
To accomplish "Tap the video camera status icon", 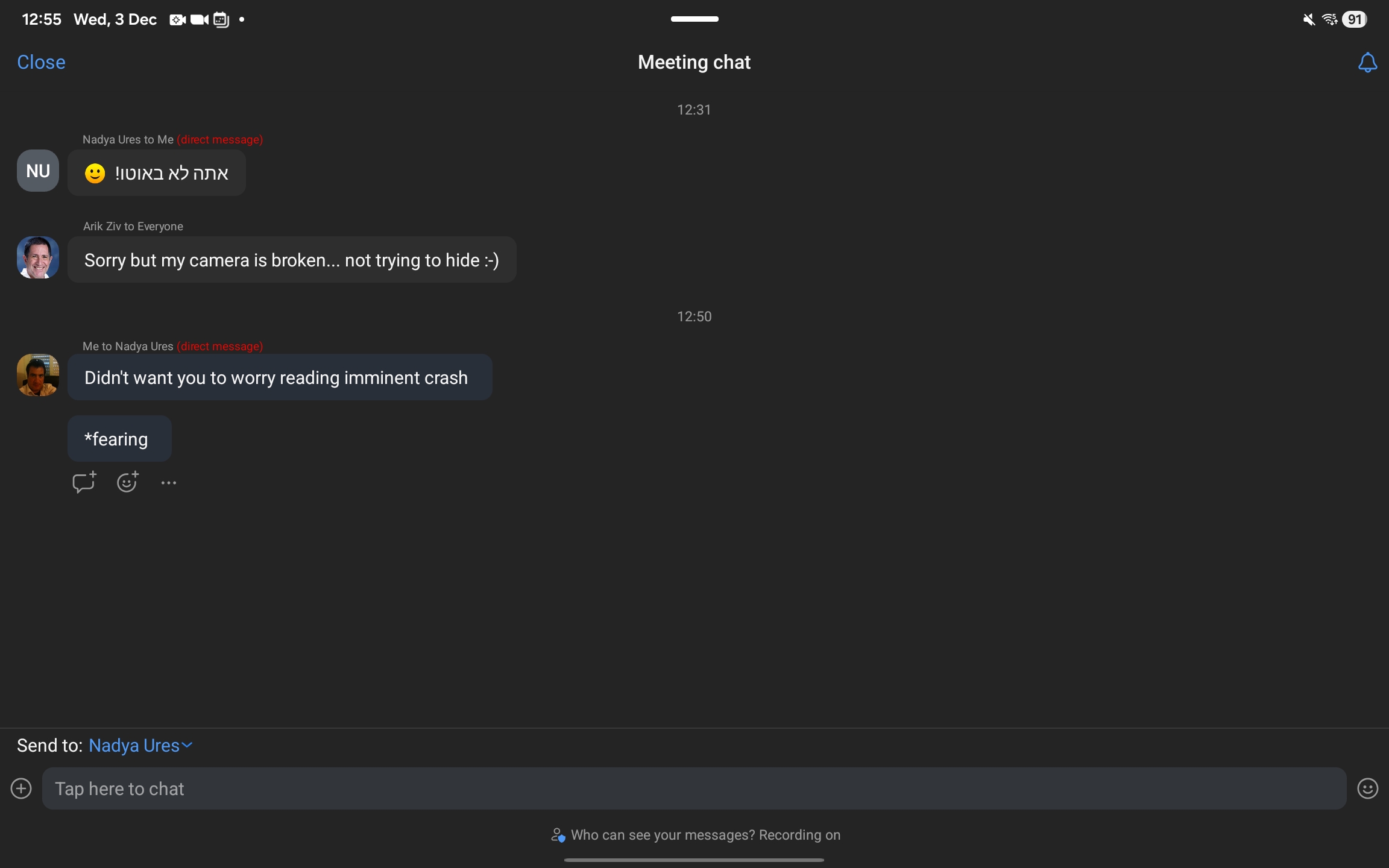I will 199,20.
